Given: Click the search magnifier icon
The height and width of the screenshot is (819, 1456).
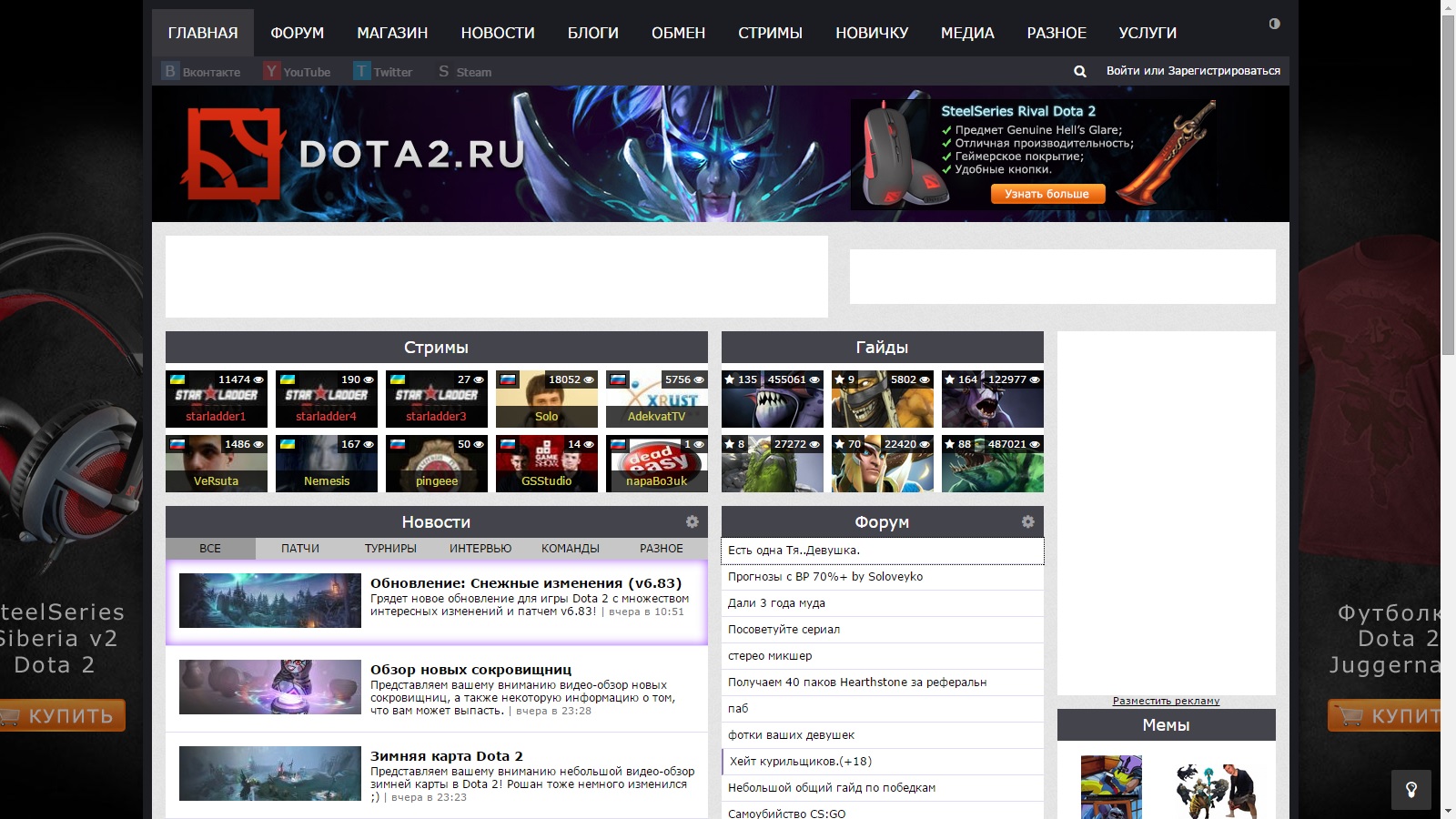Looking at the screenshot, I should 1080,71.
